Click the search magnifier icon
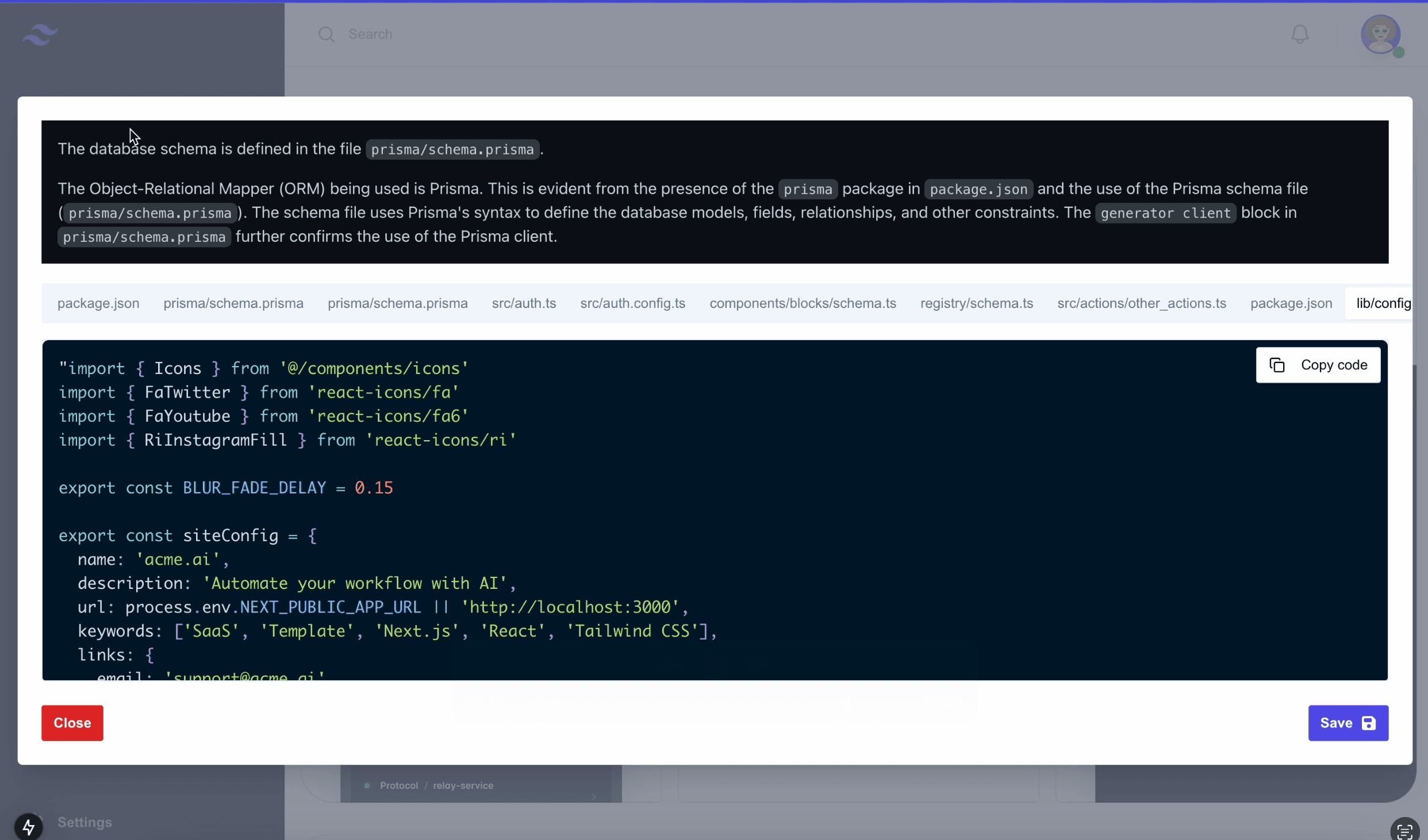The height and width of the screenshot is (840, 1428). 326,34
